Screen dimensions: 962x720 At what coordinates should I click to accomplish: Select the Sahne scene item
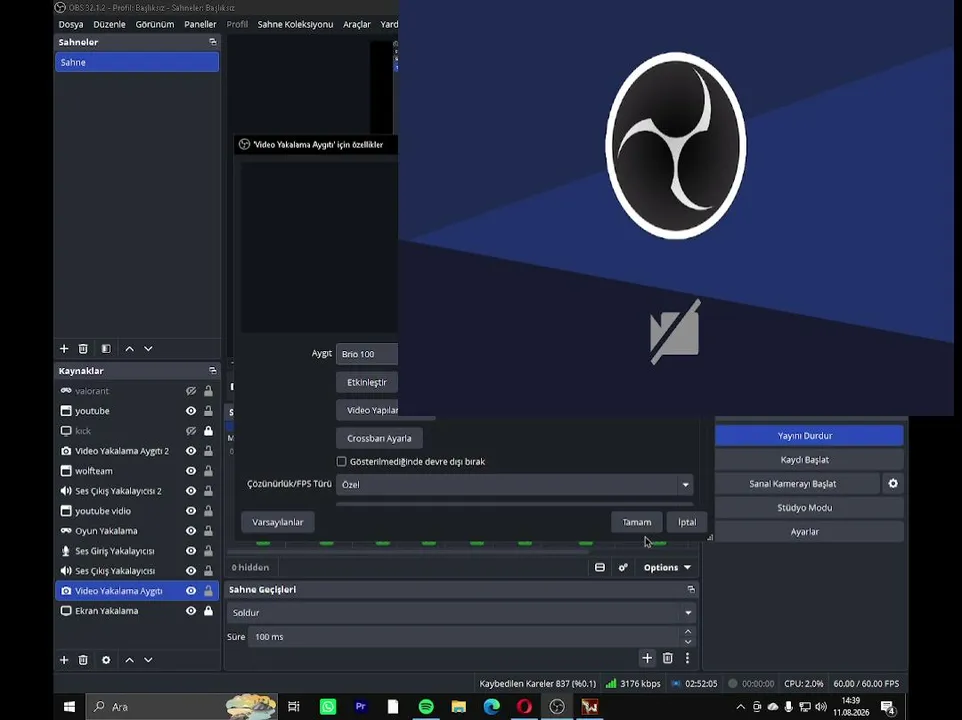[137, 62]
